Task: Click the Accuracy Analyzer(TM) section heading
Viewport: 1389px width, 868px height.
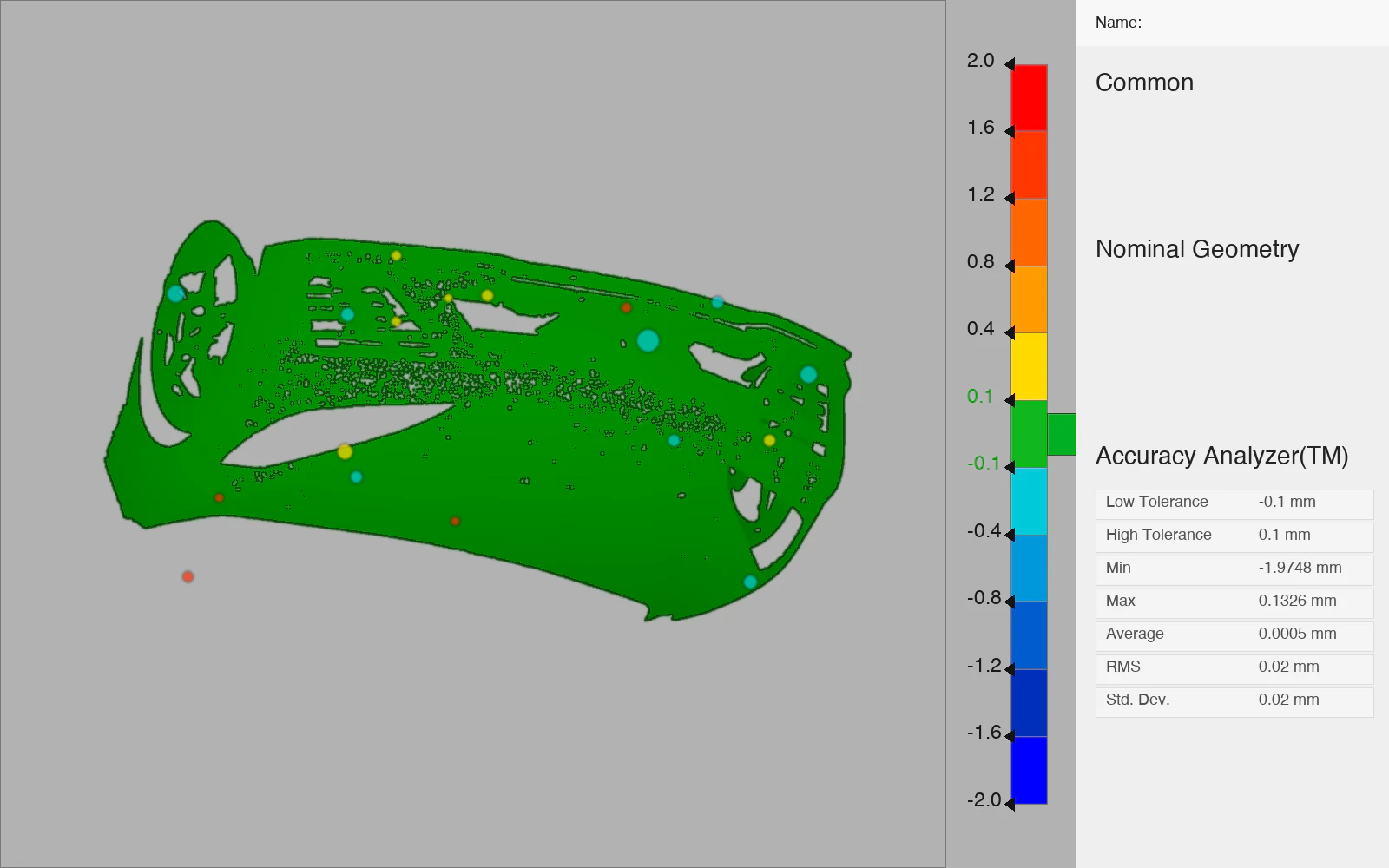Action: [1221, 456]
